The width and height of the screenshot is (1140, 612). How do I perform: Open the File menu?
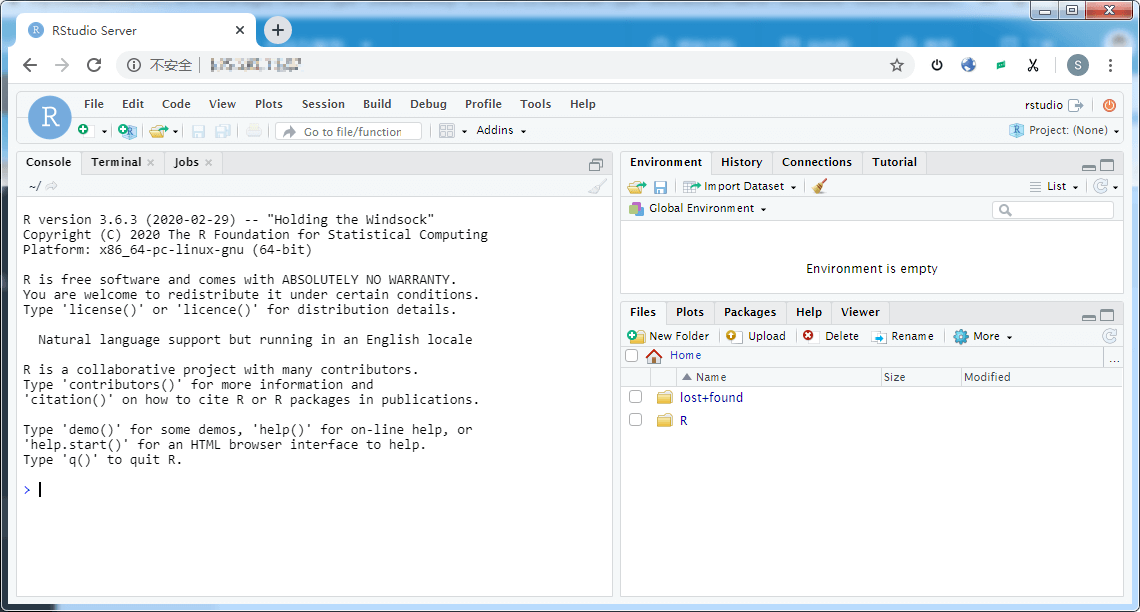pyautogui.click(x=94, y=104)
